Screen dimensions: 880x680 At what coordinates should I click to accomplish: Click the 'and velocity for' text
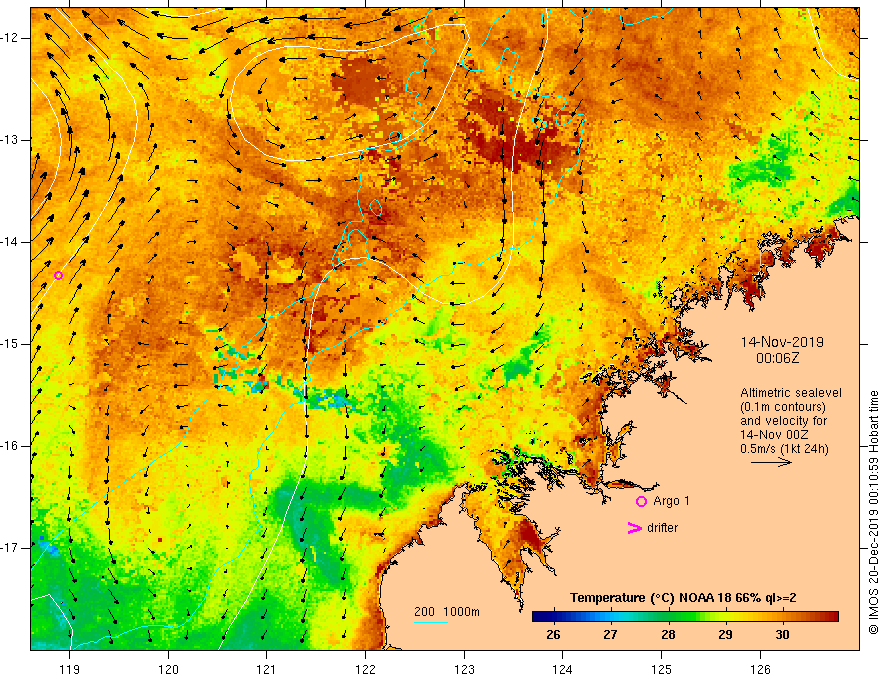pyautogui.click(x=783, y=421)
